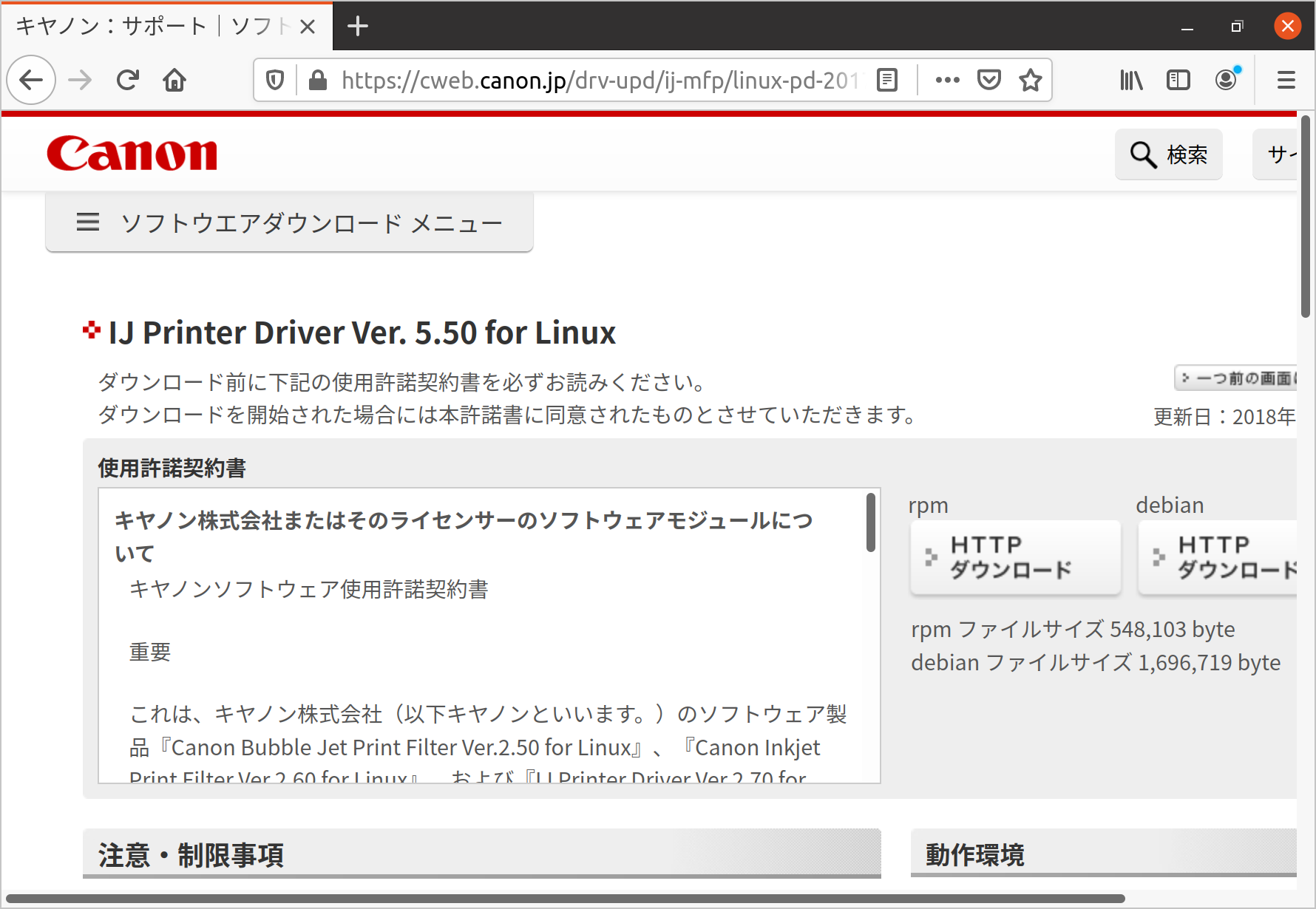The width and height of the screenshot is (1316, 909).
Task: Save page to Pocket
Action: coord(989,80)
